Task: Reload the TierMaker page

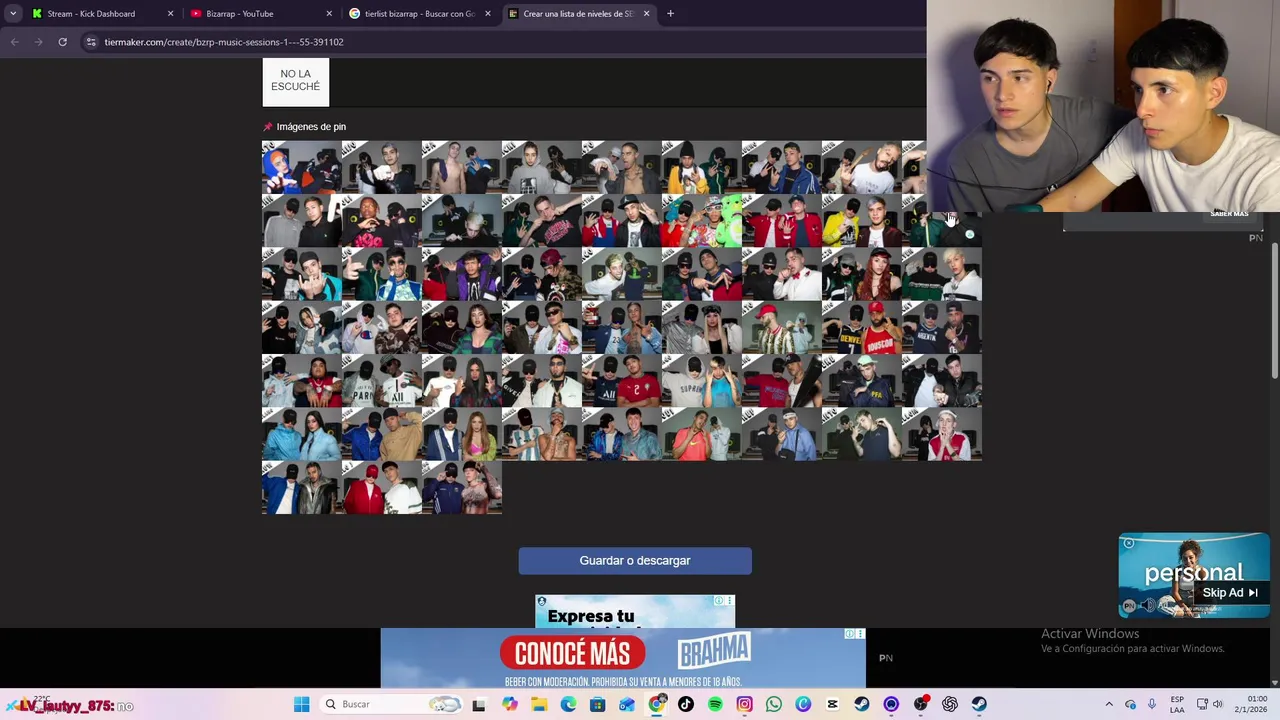Action: pyautogui.click(x=62, y=42)
